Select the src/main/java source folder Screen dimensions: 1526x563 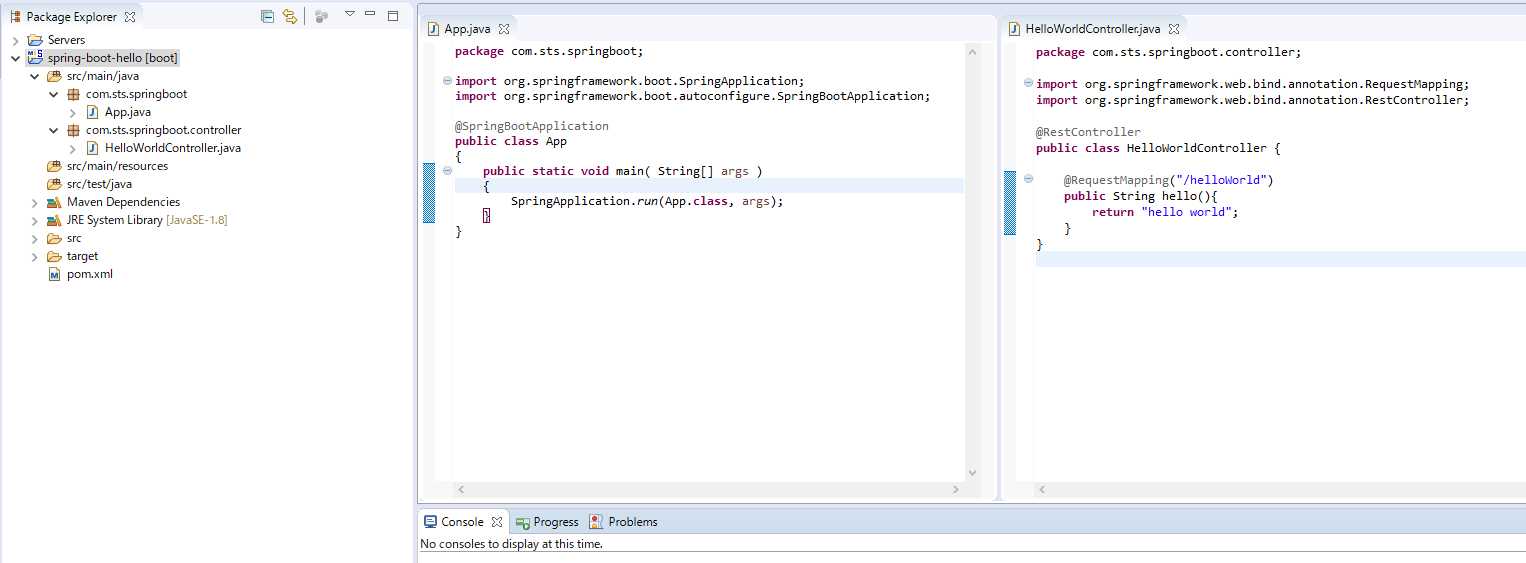coord(103,76)
